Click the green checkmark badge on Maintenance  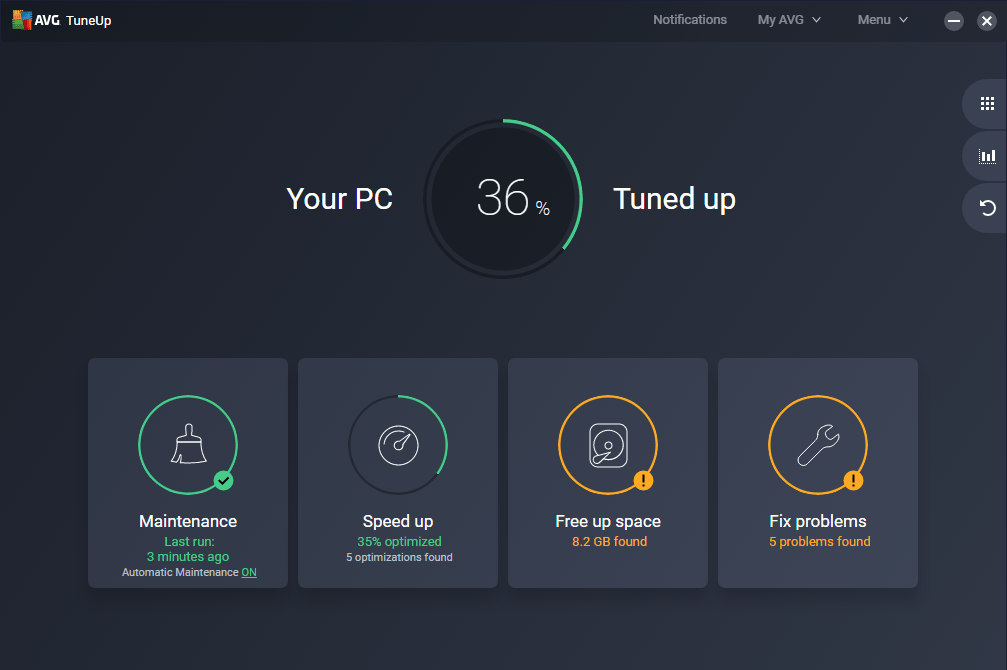click(x=224, y=480)
